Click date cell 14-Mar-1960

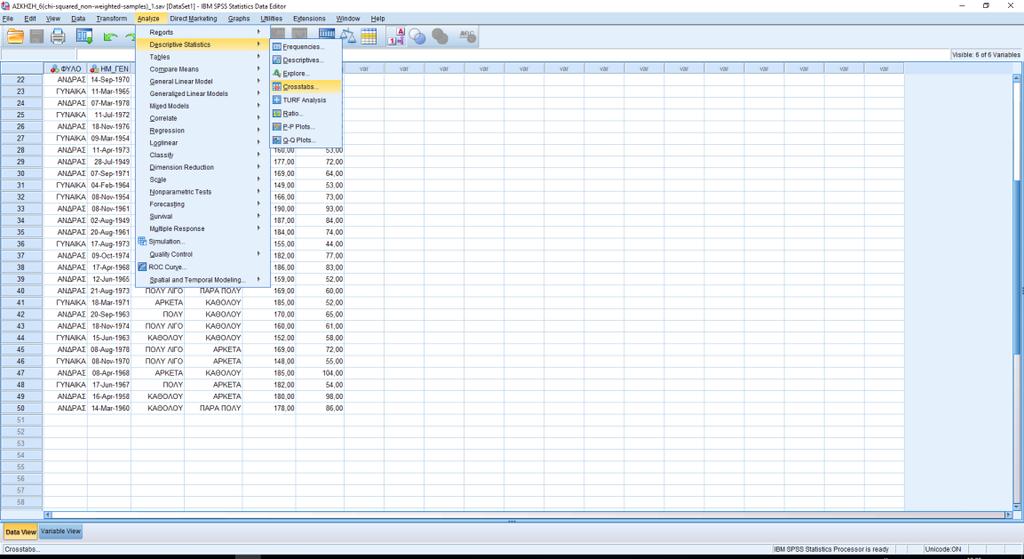point(109,408)
